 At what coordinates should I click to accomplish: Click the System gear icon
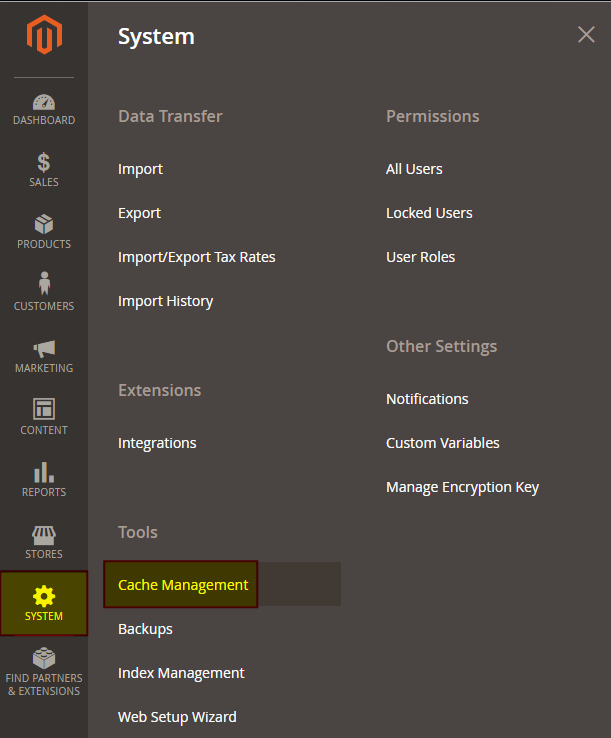pyautogui.click(x=44, y=597)
